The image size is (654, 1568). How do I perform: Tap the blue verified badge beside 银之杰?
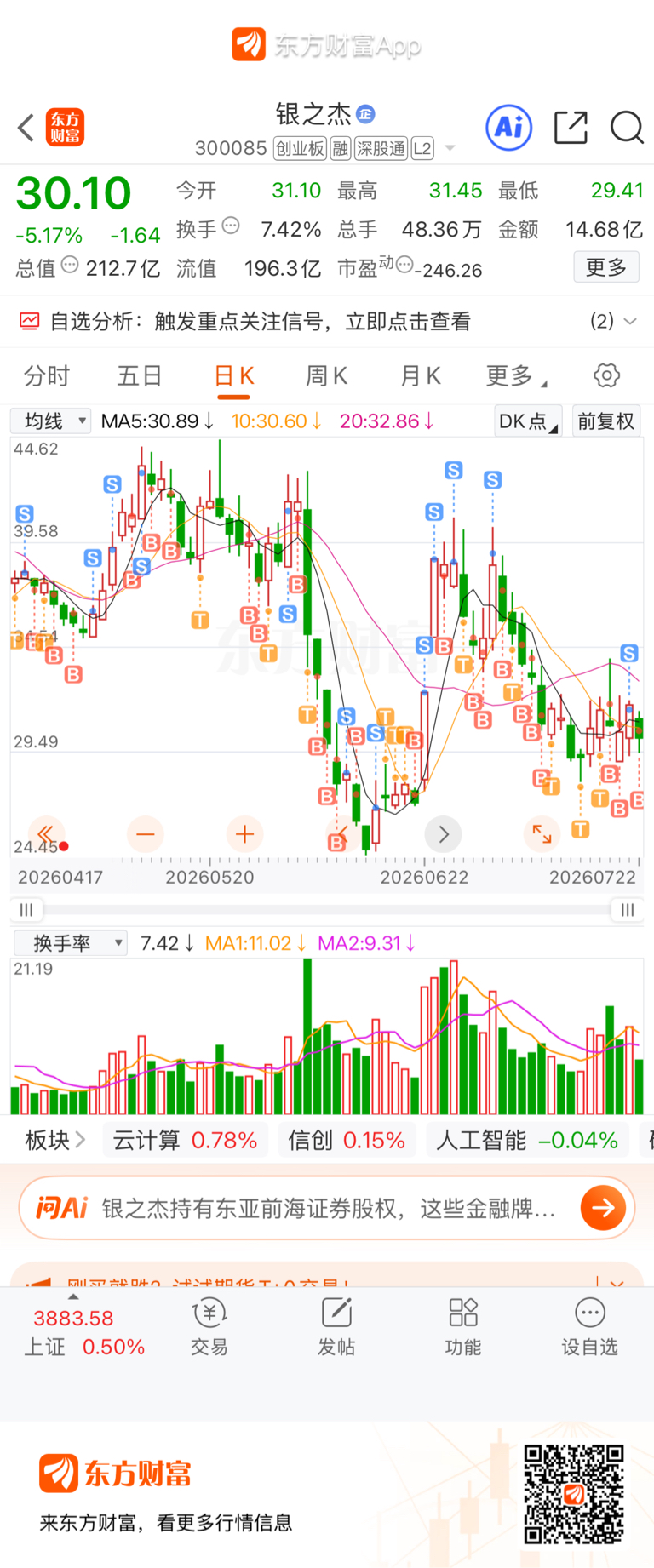(366, 114)
